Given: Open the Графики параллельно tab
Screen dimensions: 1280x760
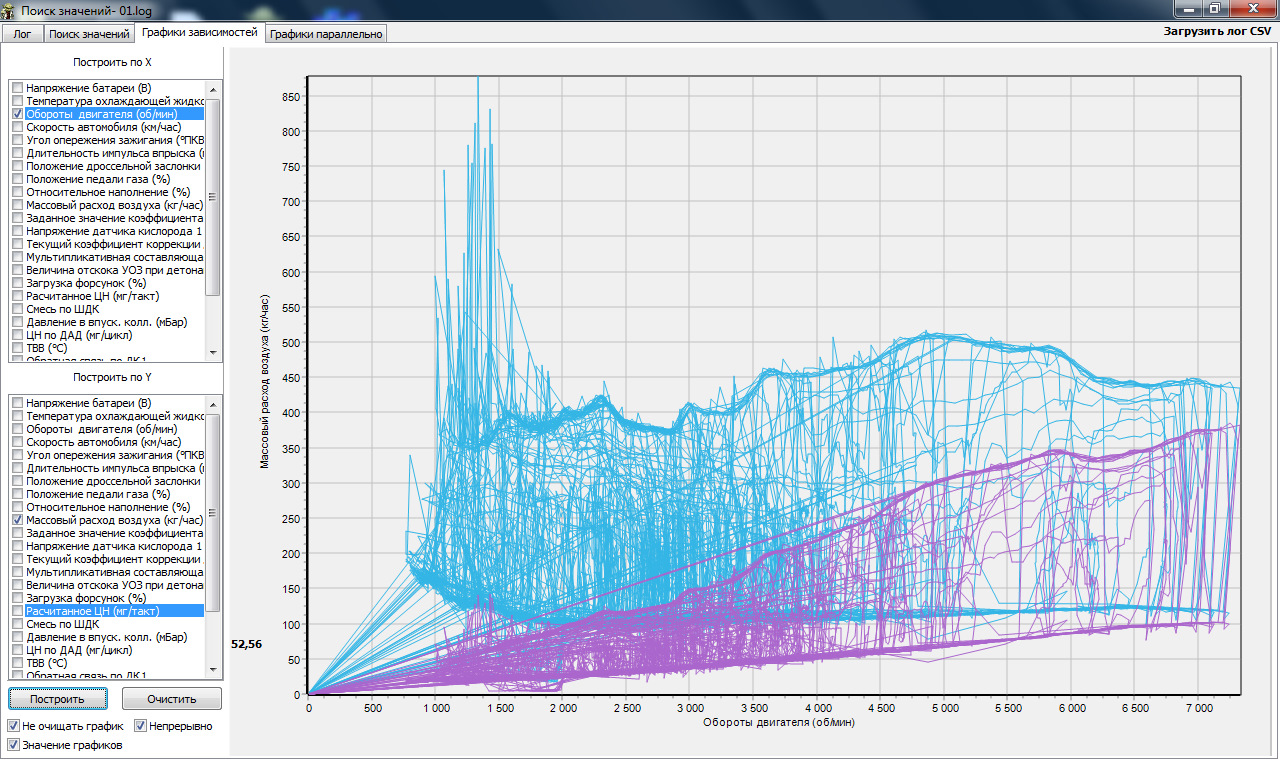Looking at the screenshot, I should point(326,34).
